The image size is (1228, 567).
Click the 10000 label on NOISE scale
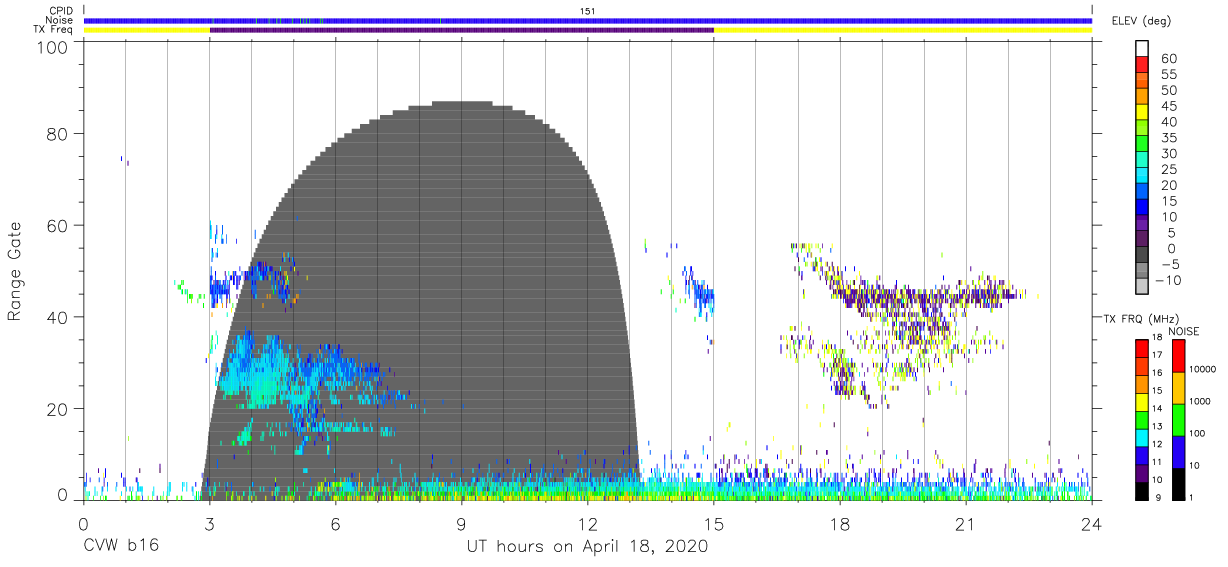point(1204,370)
